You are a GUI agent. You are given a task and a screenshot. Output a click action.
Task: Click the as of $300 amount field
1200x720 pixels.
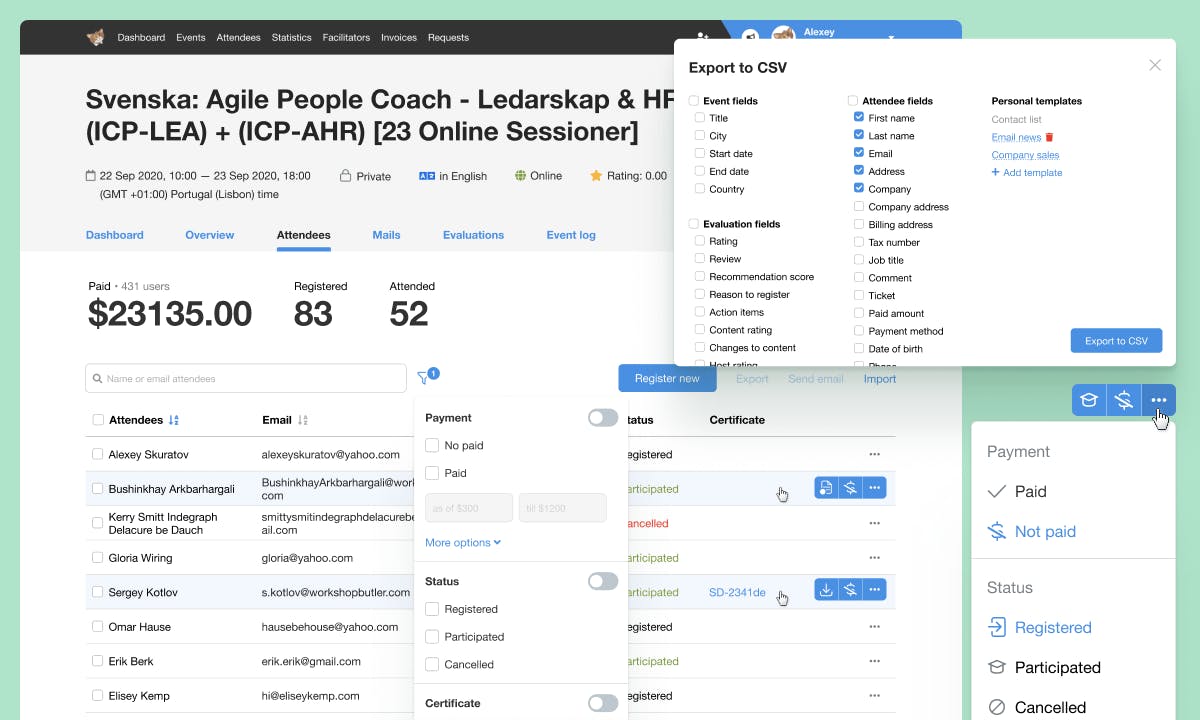pos(469,508)
